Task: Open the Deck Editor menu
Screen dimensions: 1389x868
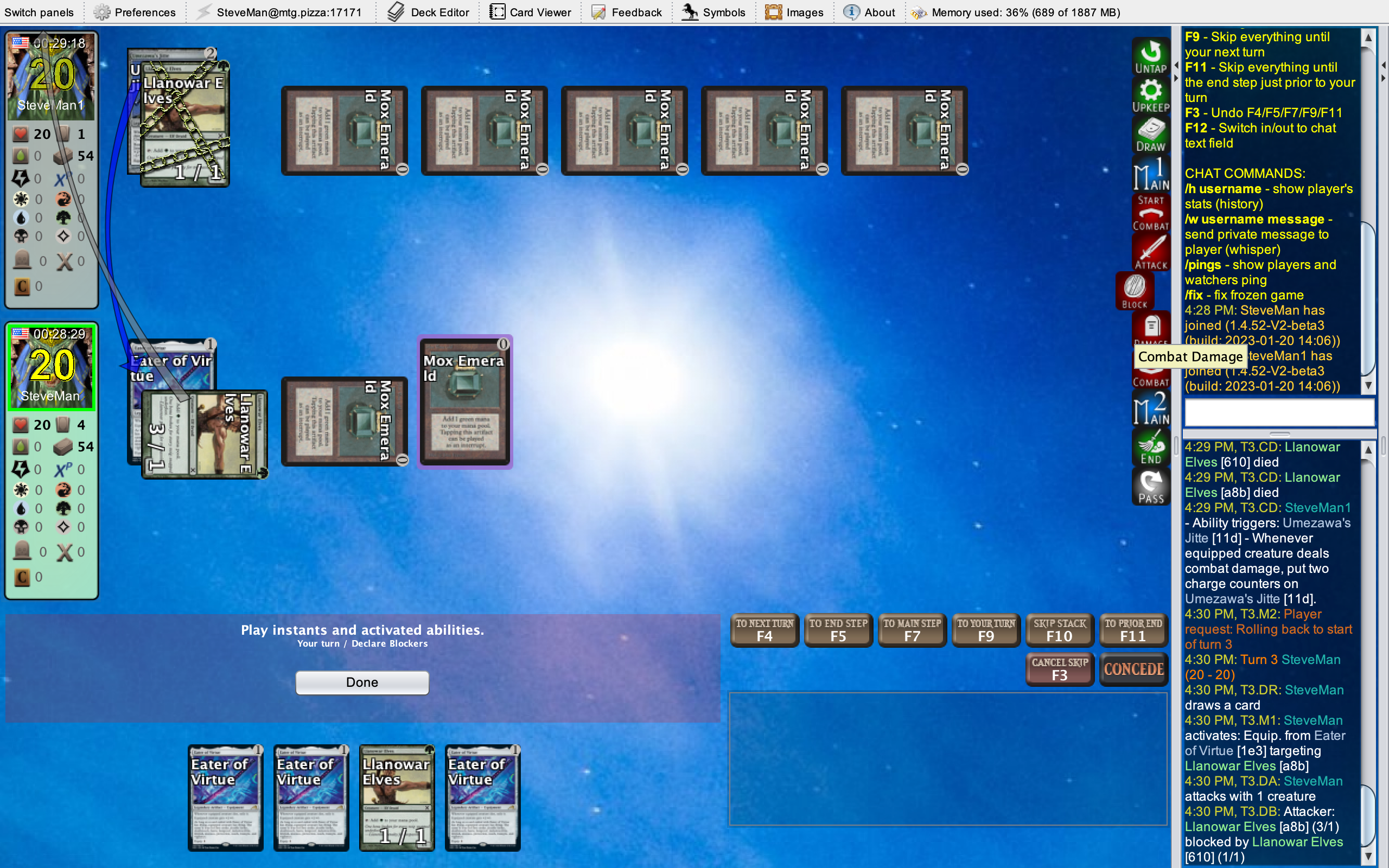Action: [x=428, y=12]
